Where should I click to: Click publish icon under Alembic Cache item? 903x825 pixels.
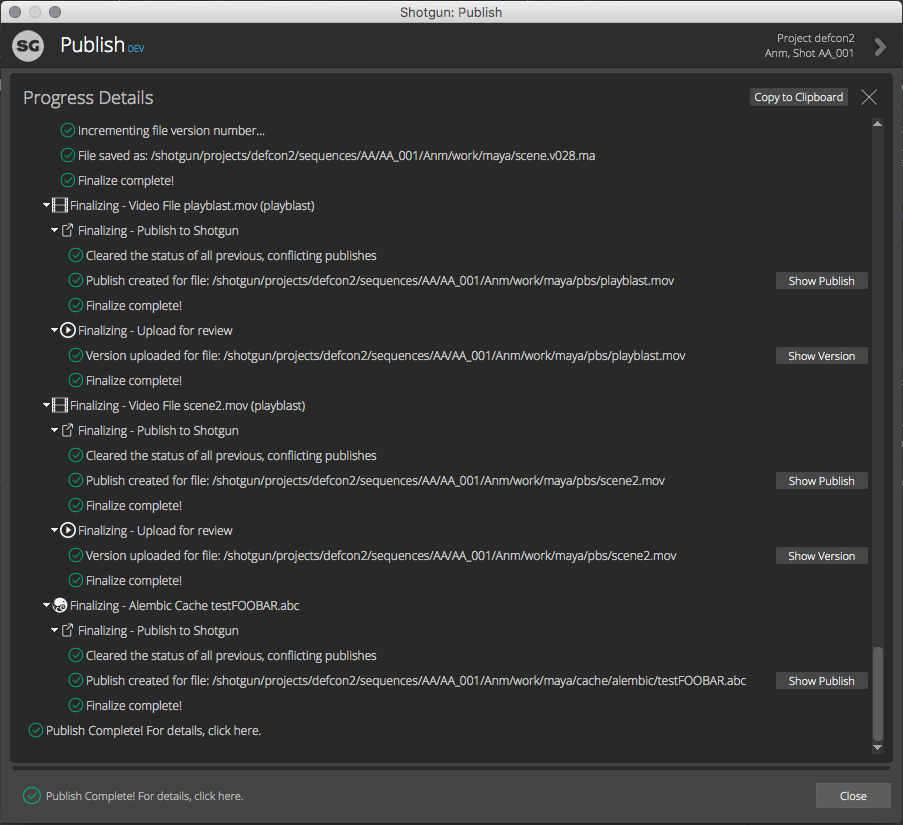67,630
